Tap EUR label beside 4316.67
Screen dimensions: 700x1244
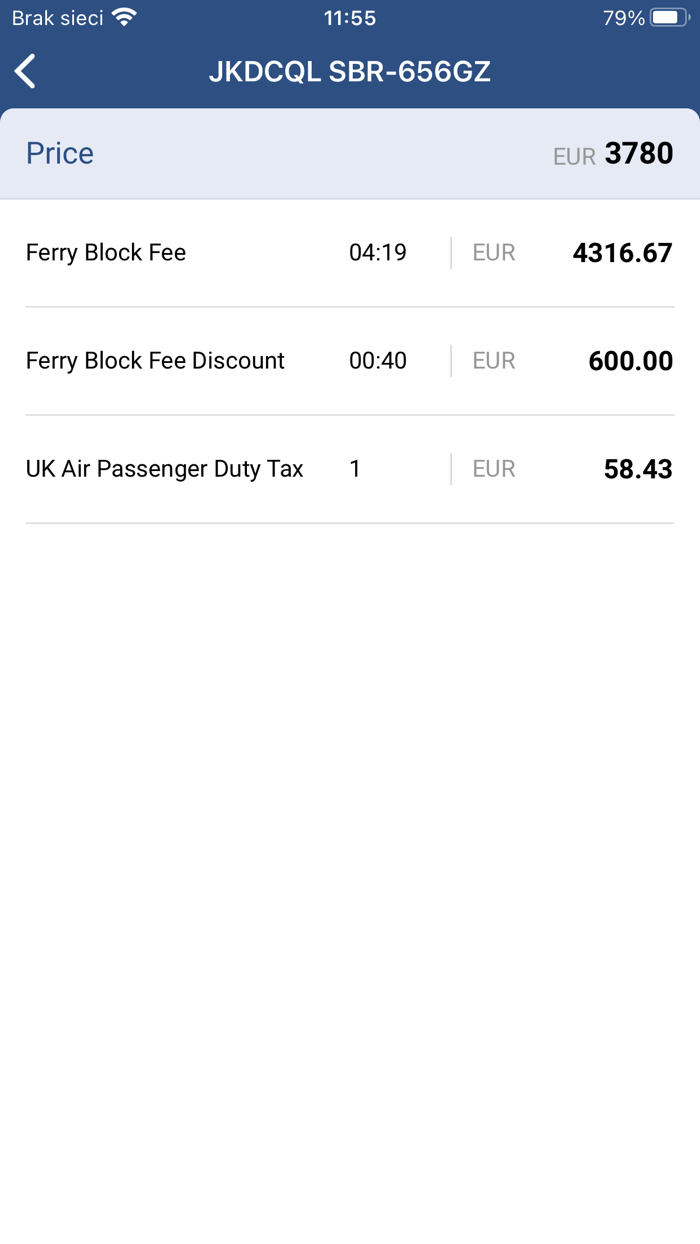click(x=494, y=253)
